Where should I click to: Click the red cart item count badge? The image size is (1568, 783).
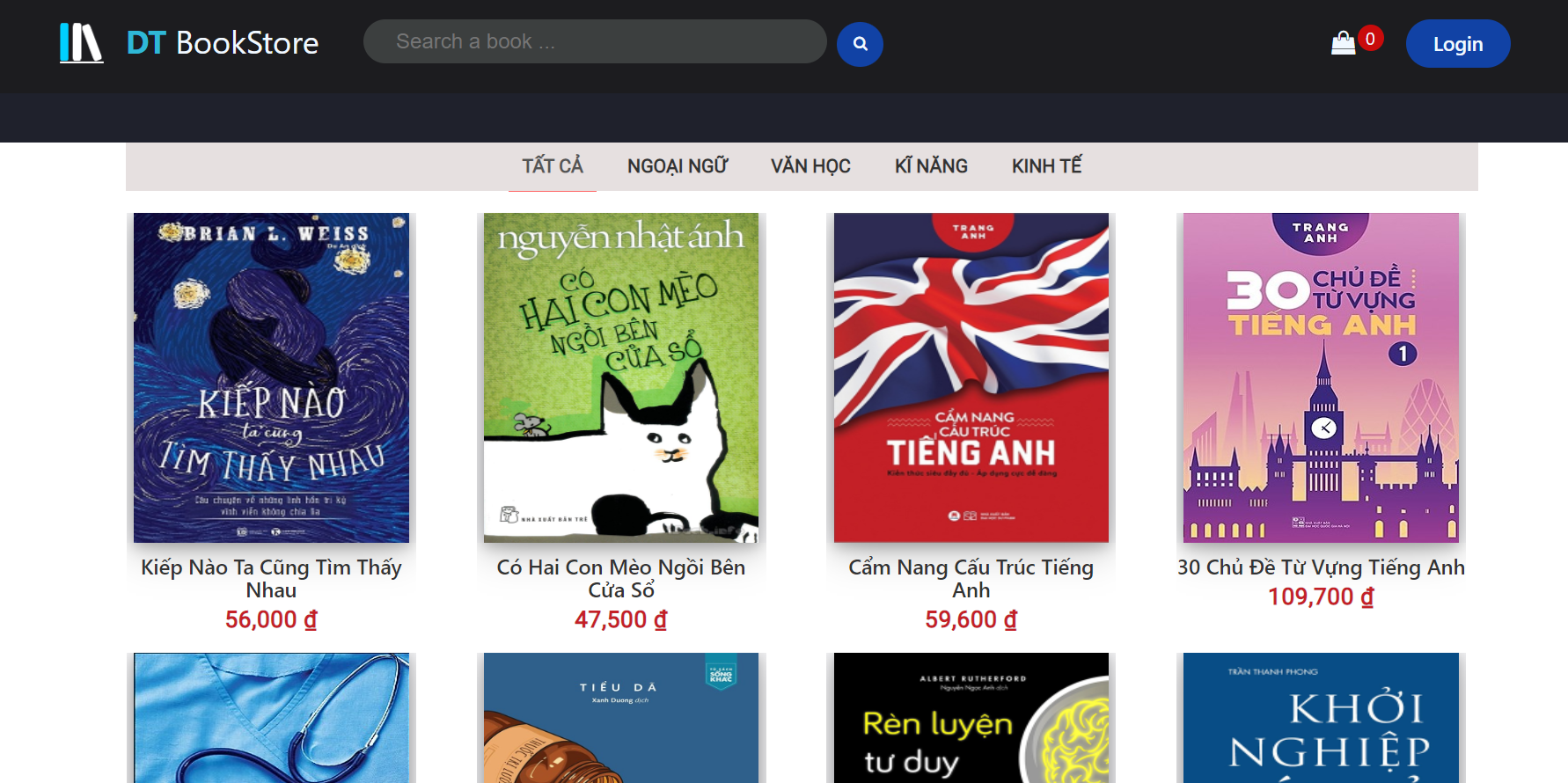pyautogui.click(x=1370, y=39)
